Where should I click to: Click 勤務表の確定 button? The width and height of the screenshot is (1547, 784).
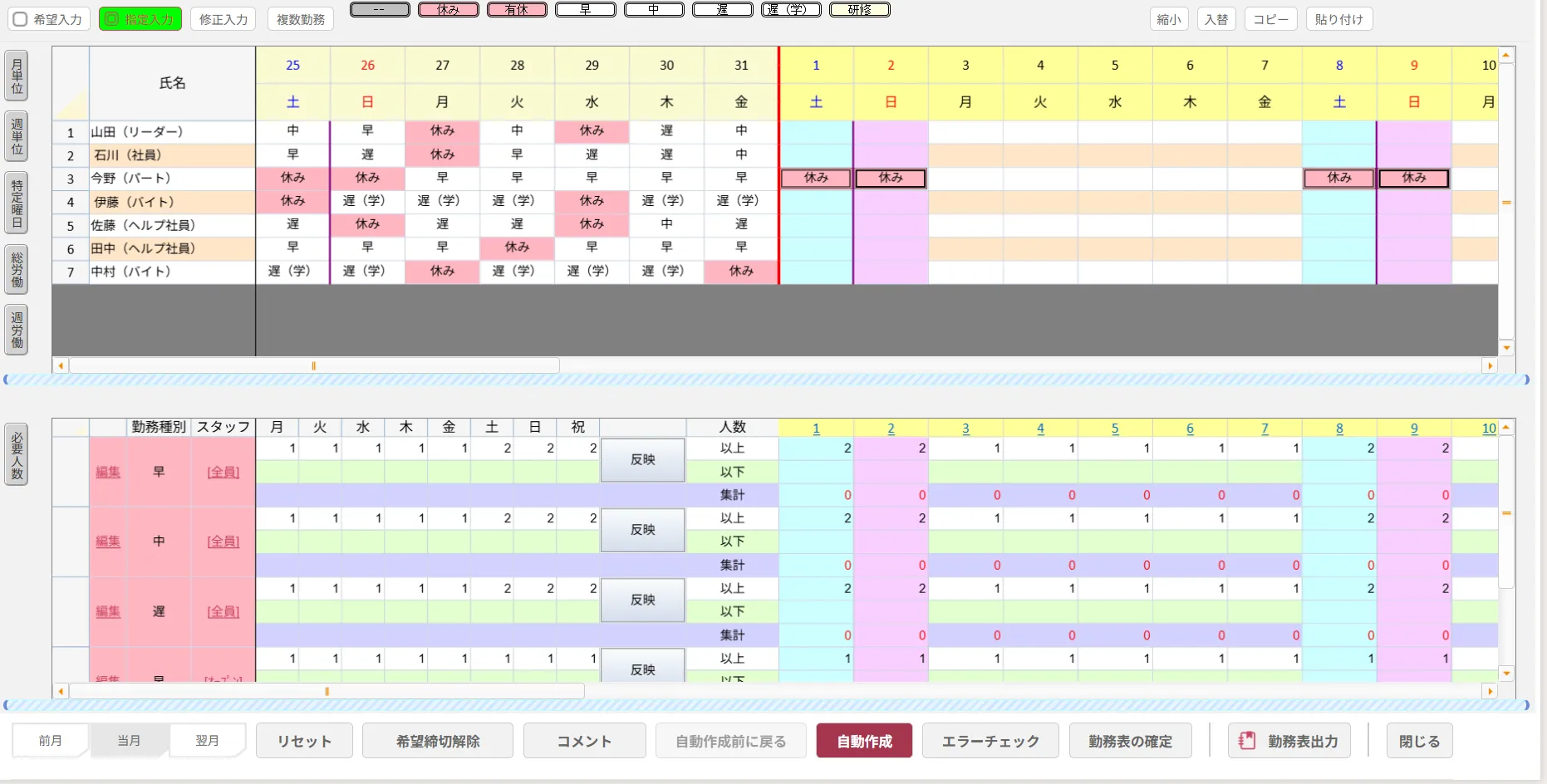tap(1131, 741)
